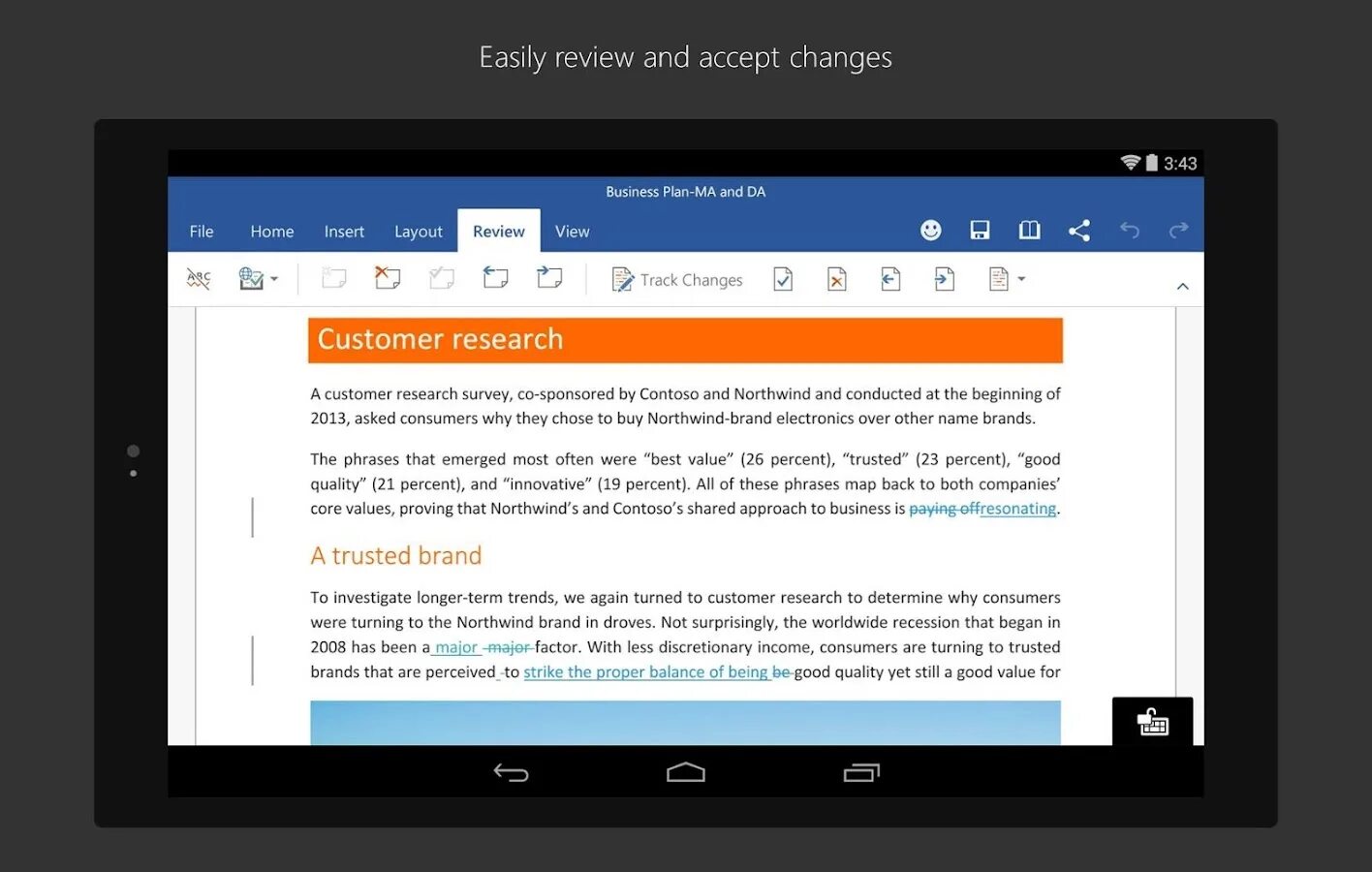Click the deleted text paying off

click(x=944, y=509)
